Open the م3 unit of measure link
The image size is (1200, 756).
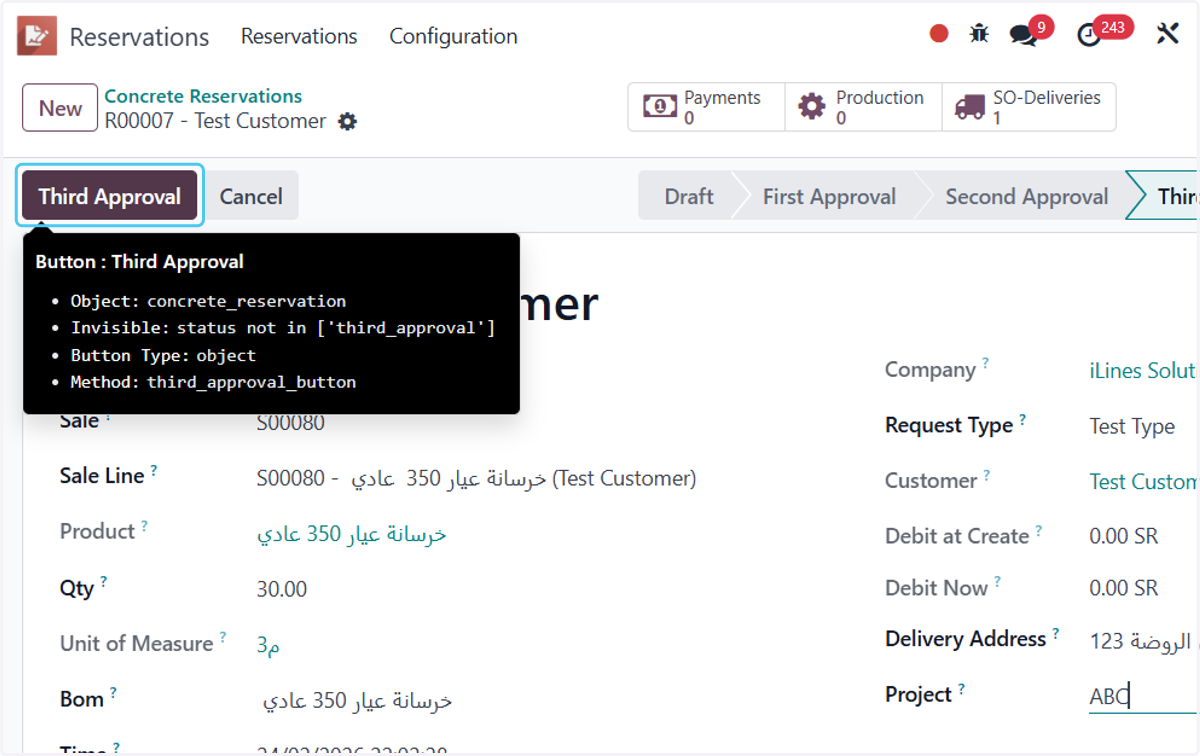(x=268, y=645)
